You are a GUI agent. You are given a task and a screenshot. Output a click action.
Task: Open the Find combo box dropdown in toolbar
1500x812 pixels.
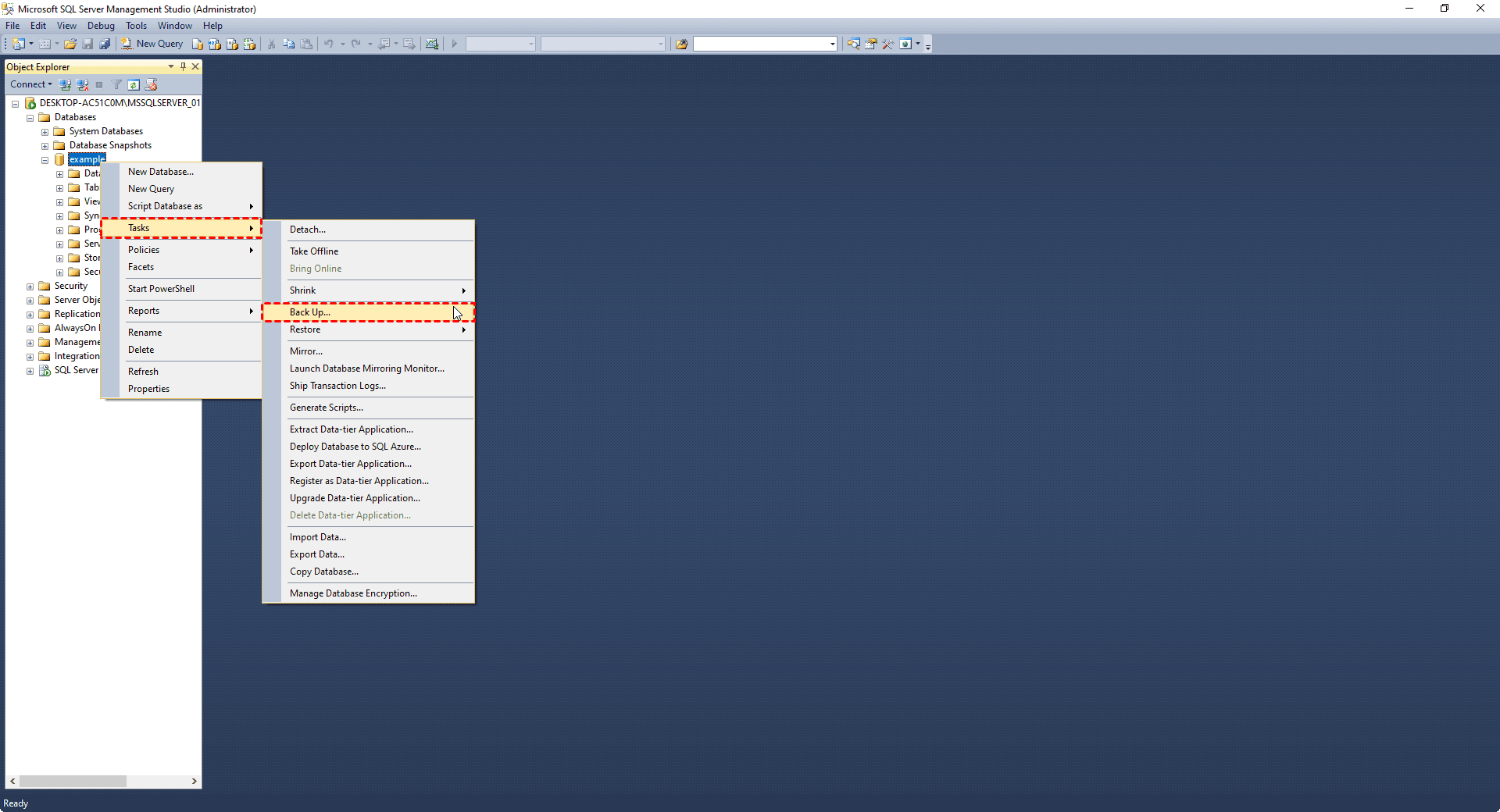pos(832,44)
